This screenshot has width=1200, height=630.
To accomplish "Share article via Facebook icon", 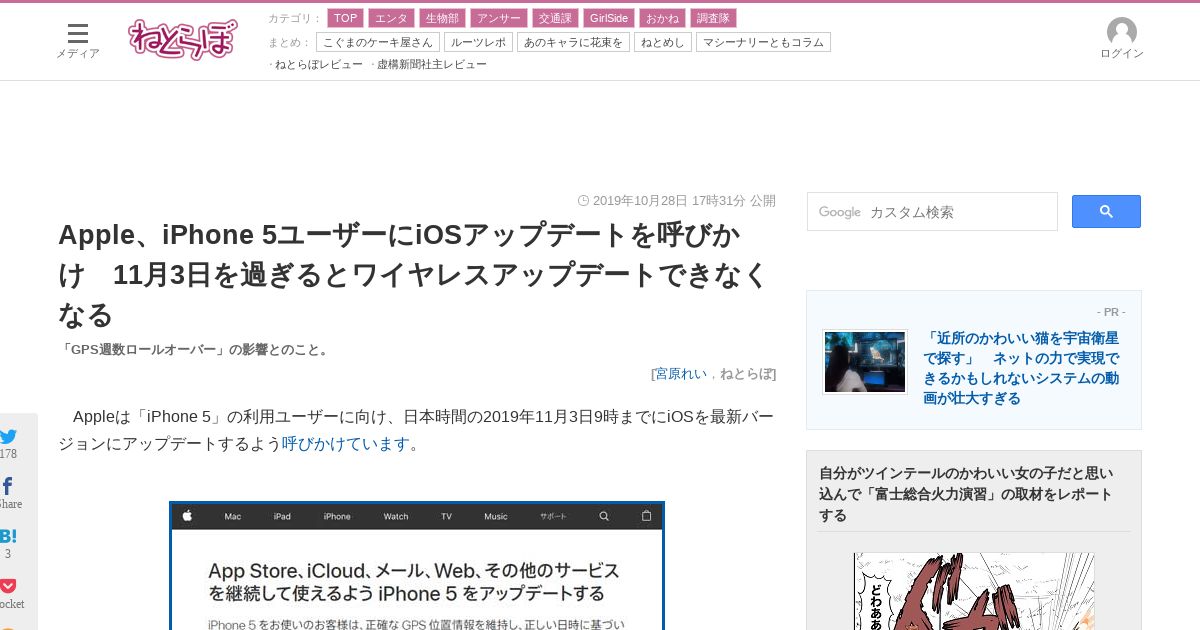I will 8,486.
